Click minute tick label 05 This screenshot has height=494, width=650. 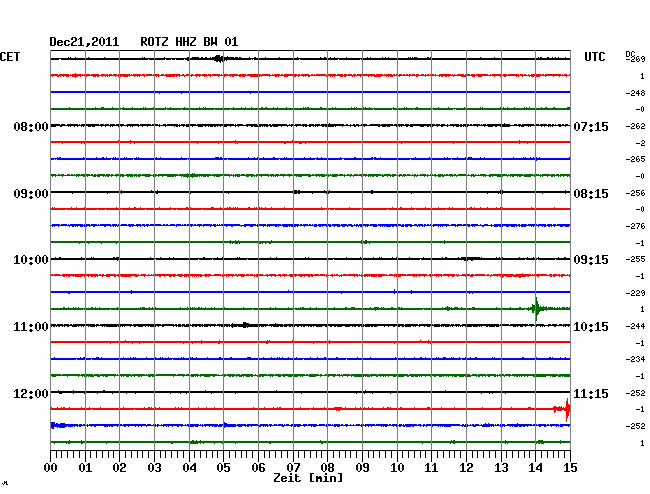(x=223, y=468)
